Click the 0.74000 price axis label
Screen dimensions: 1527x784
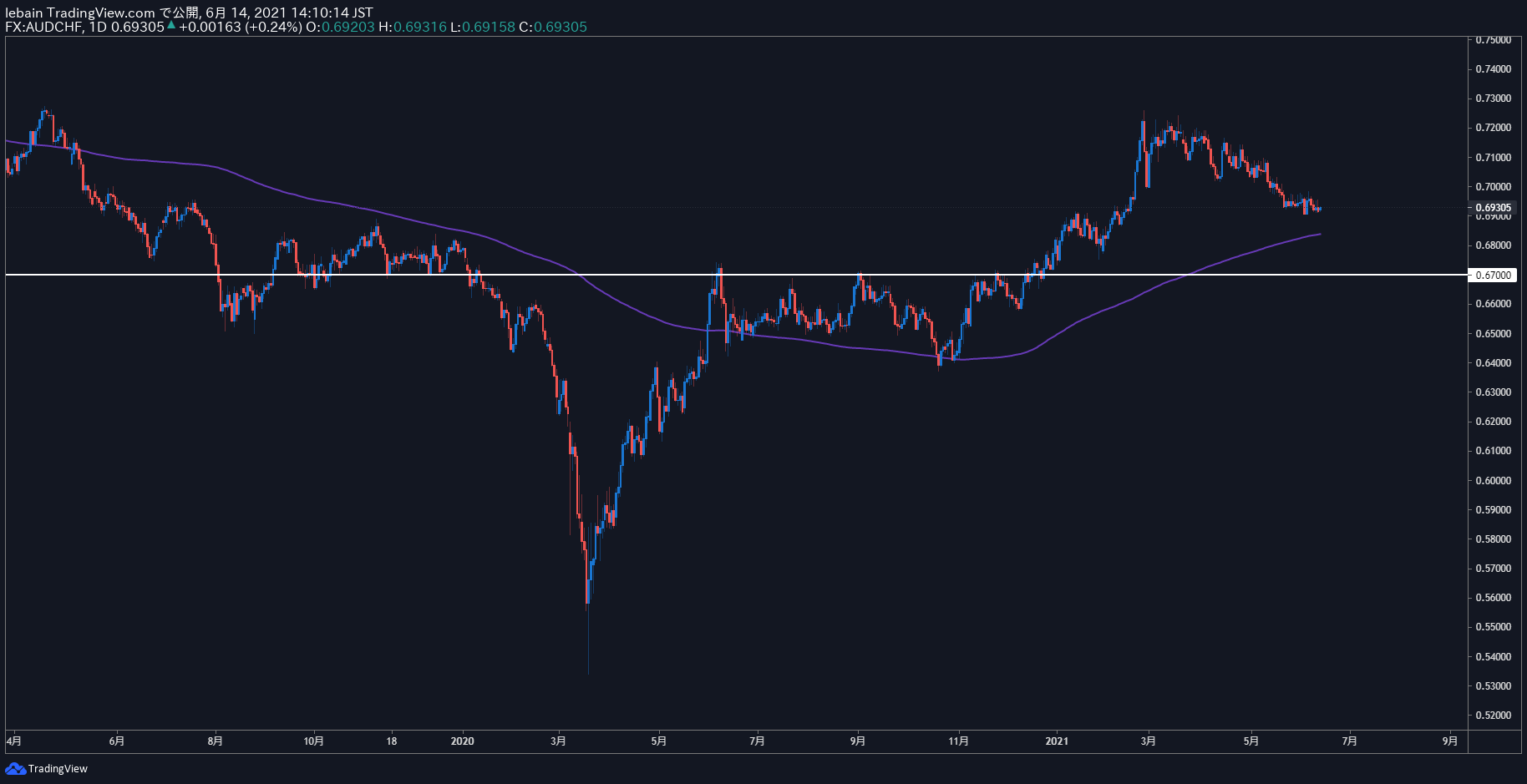point(1493,69)
